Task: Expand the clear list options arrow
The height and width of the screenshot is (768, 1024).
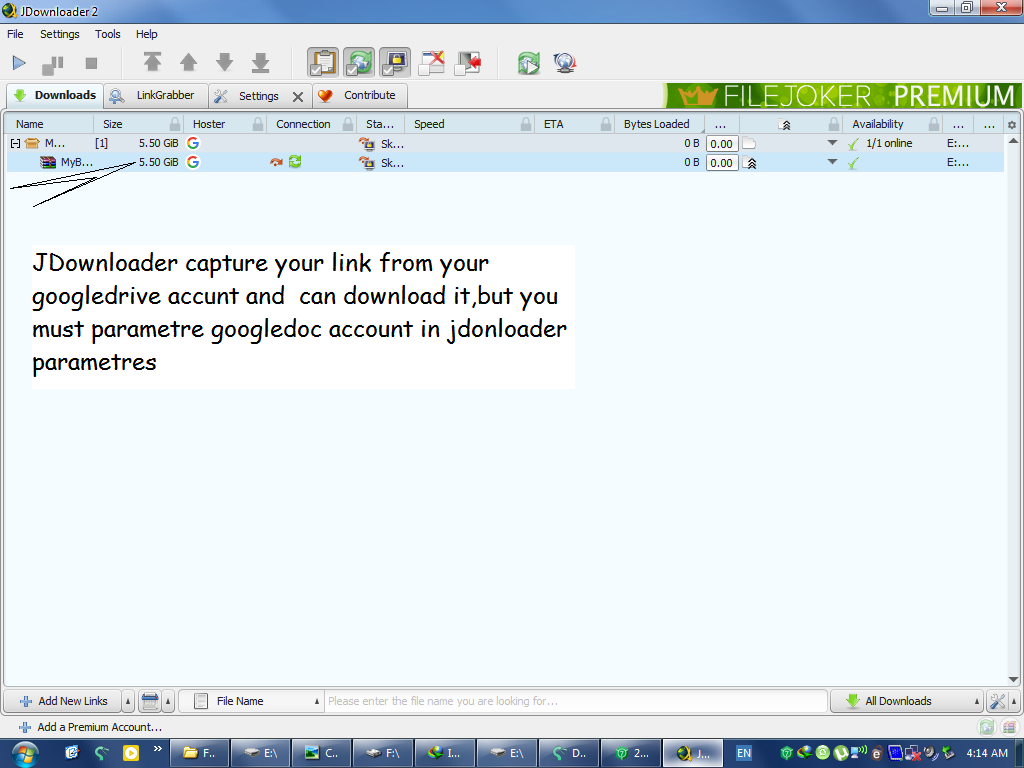Action: coord(168,701)
